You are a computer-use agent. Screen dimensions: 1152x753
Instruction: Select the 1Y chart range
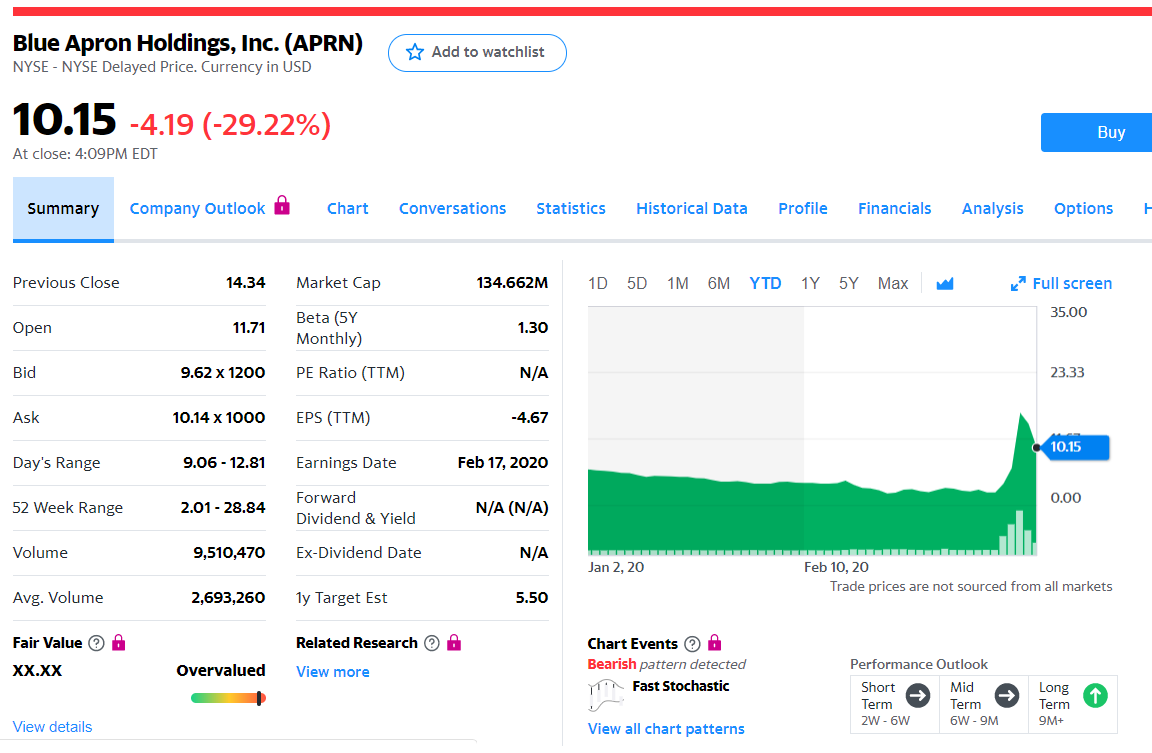coord(810,284)
